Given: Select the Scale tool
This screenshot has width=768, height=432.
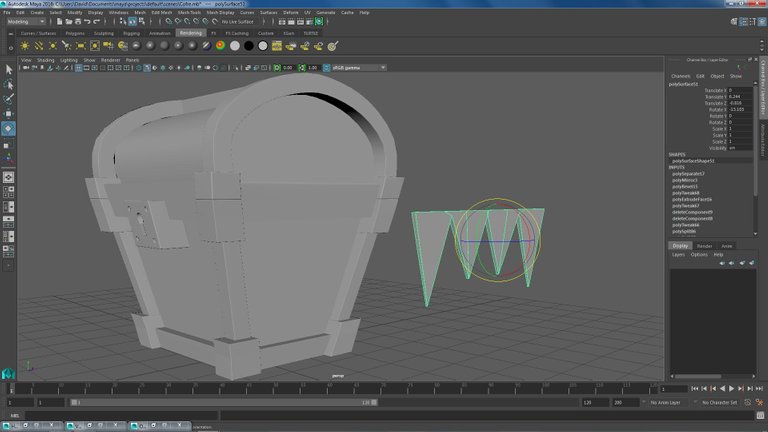Looking at the screenshot, I should (8, 144).
